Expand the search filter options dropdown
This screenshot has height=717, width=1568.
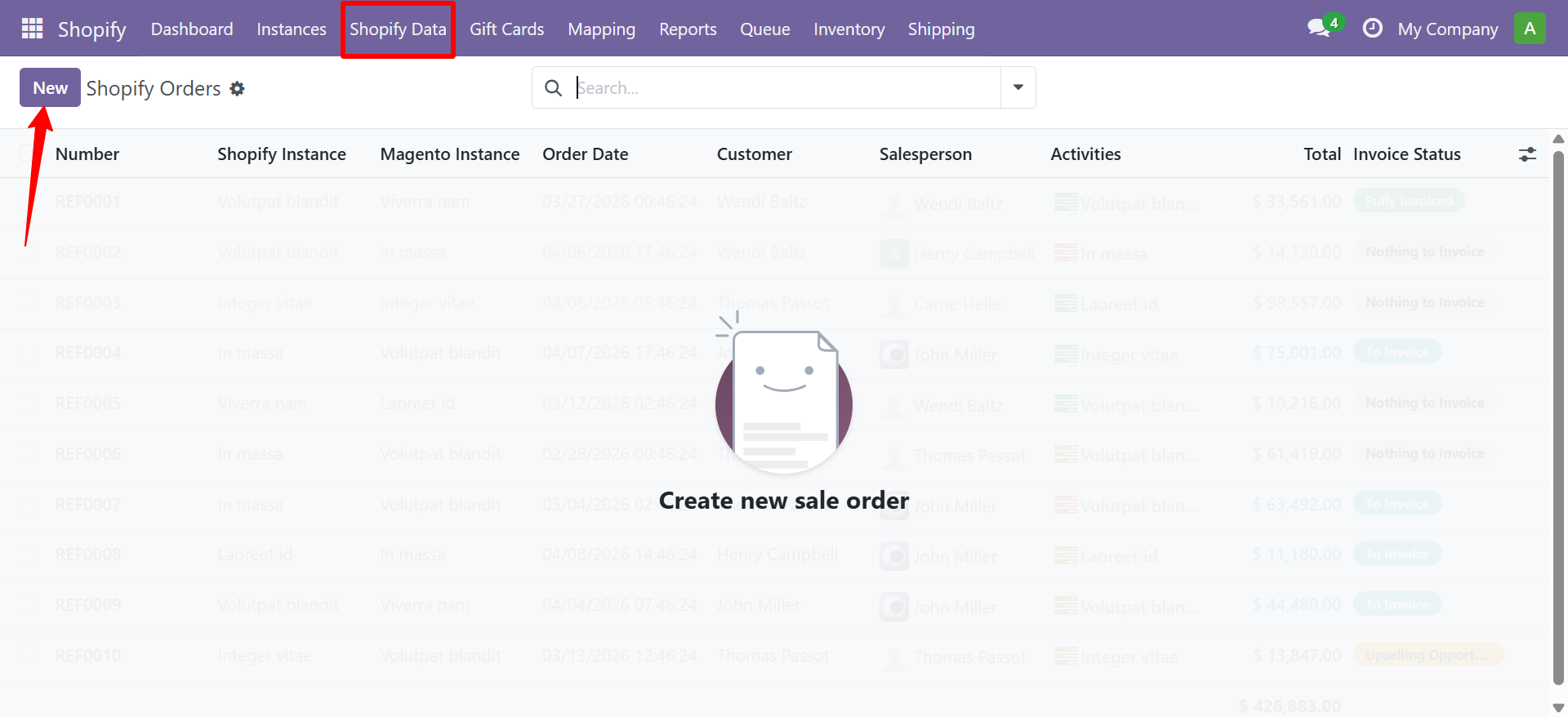pyautogui.click(x=1018, y=87)
